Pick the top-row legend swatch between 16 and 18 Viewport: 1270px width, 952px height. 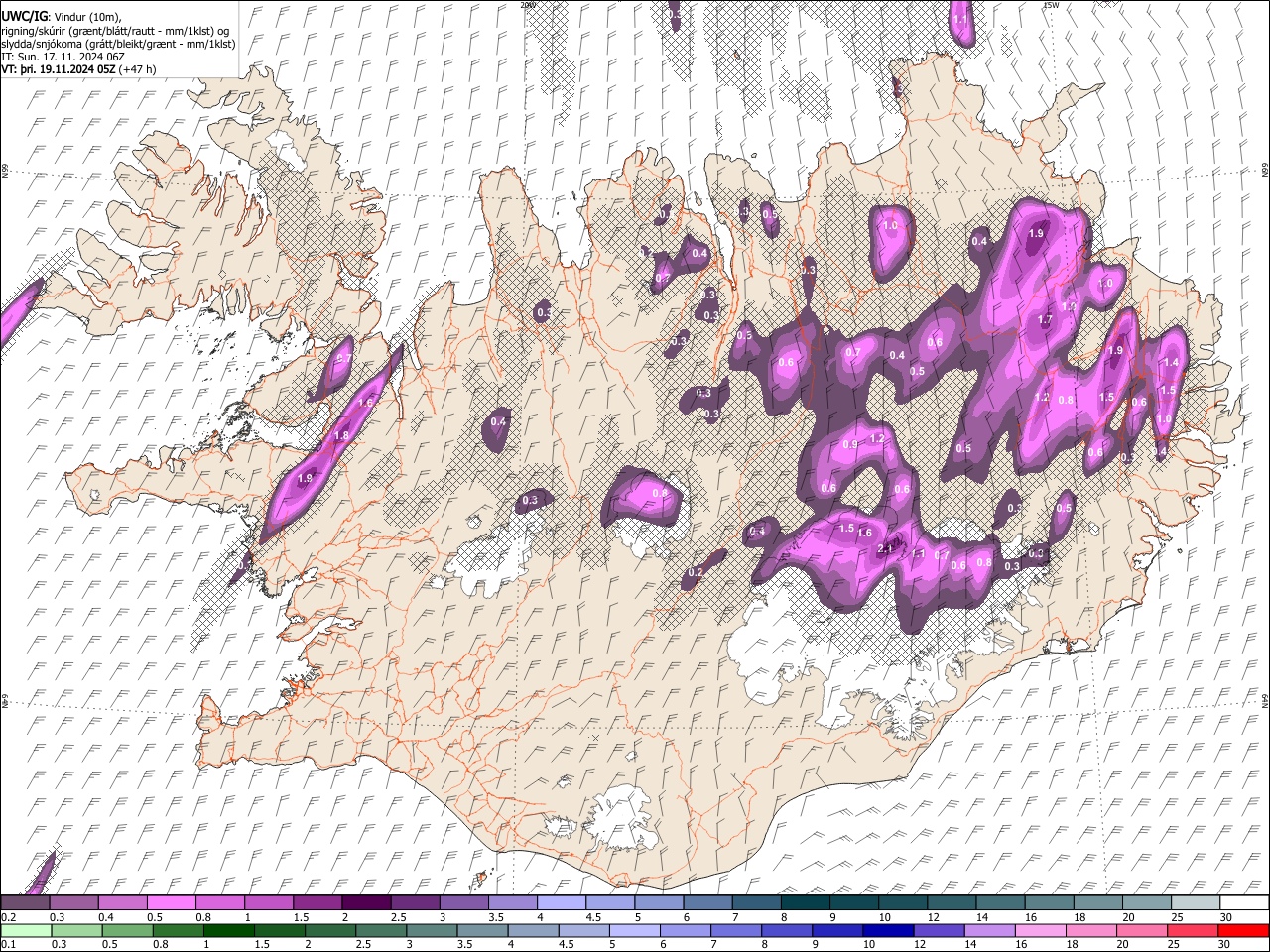[x=1050, y=902]
